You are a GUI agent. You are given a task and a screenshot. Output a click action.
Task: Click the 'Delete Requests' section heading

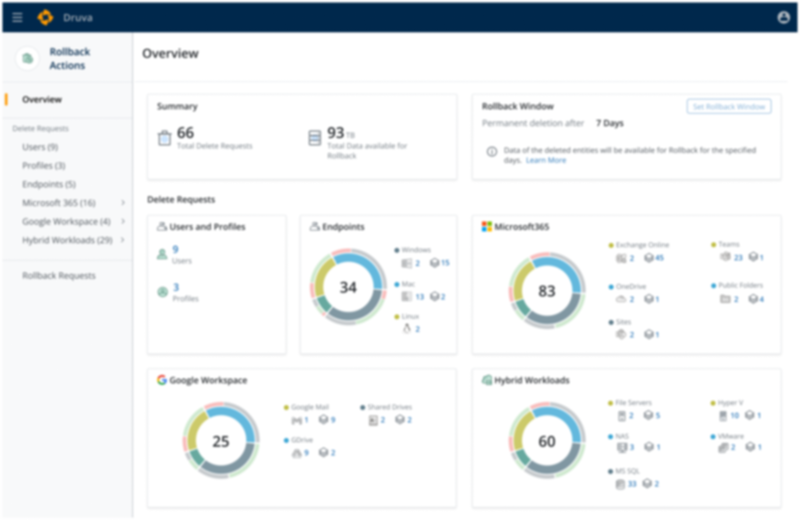(181, 200)
